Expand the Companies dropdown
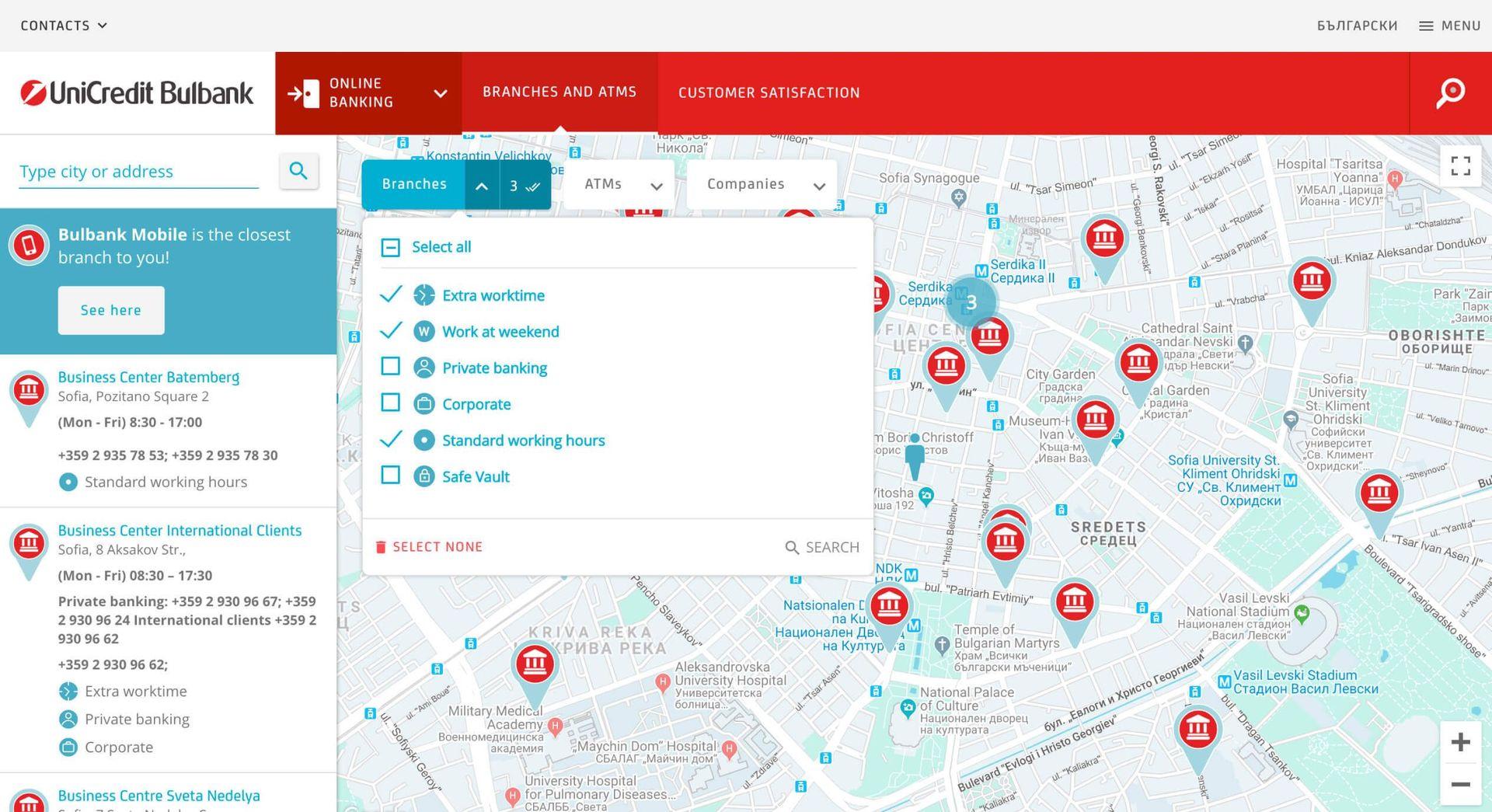The image size is (1492, 812). click(x=762, y=184)
